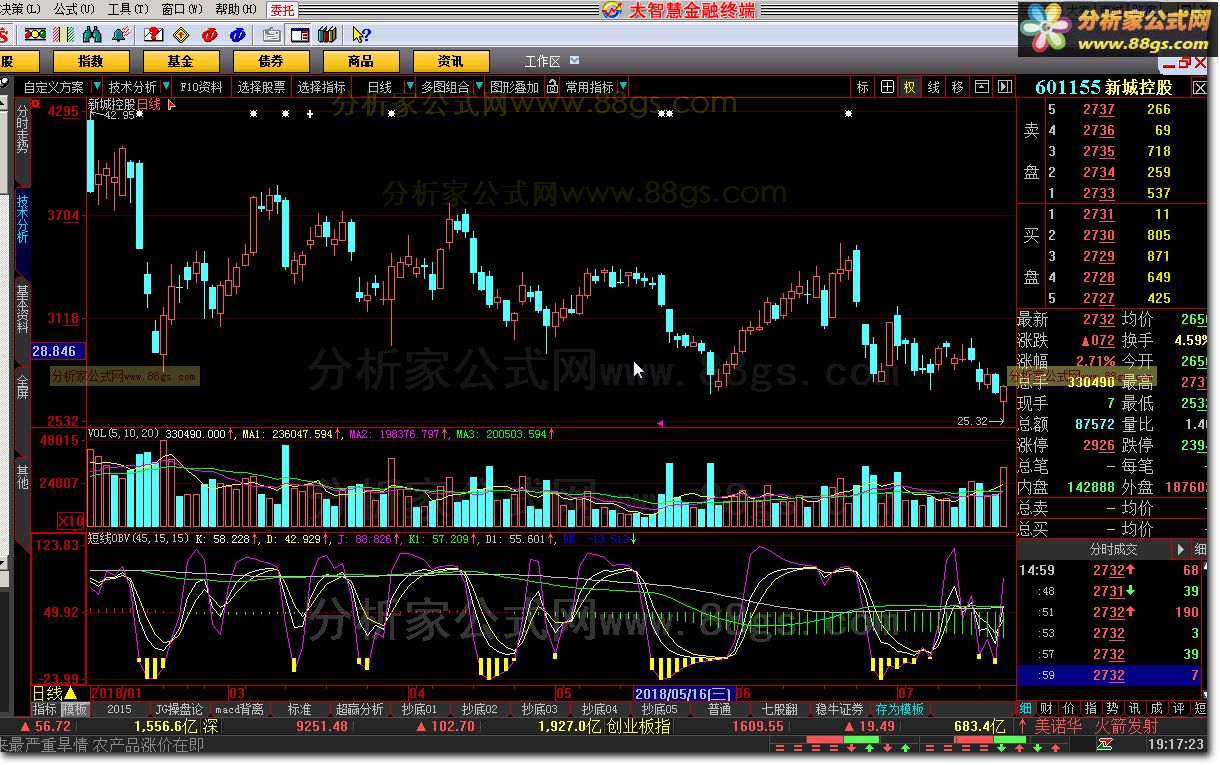This screenshot has height=765, width=1220.
Task: Click the context help cursor icon
Action: click(x=360, y=35)
